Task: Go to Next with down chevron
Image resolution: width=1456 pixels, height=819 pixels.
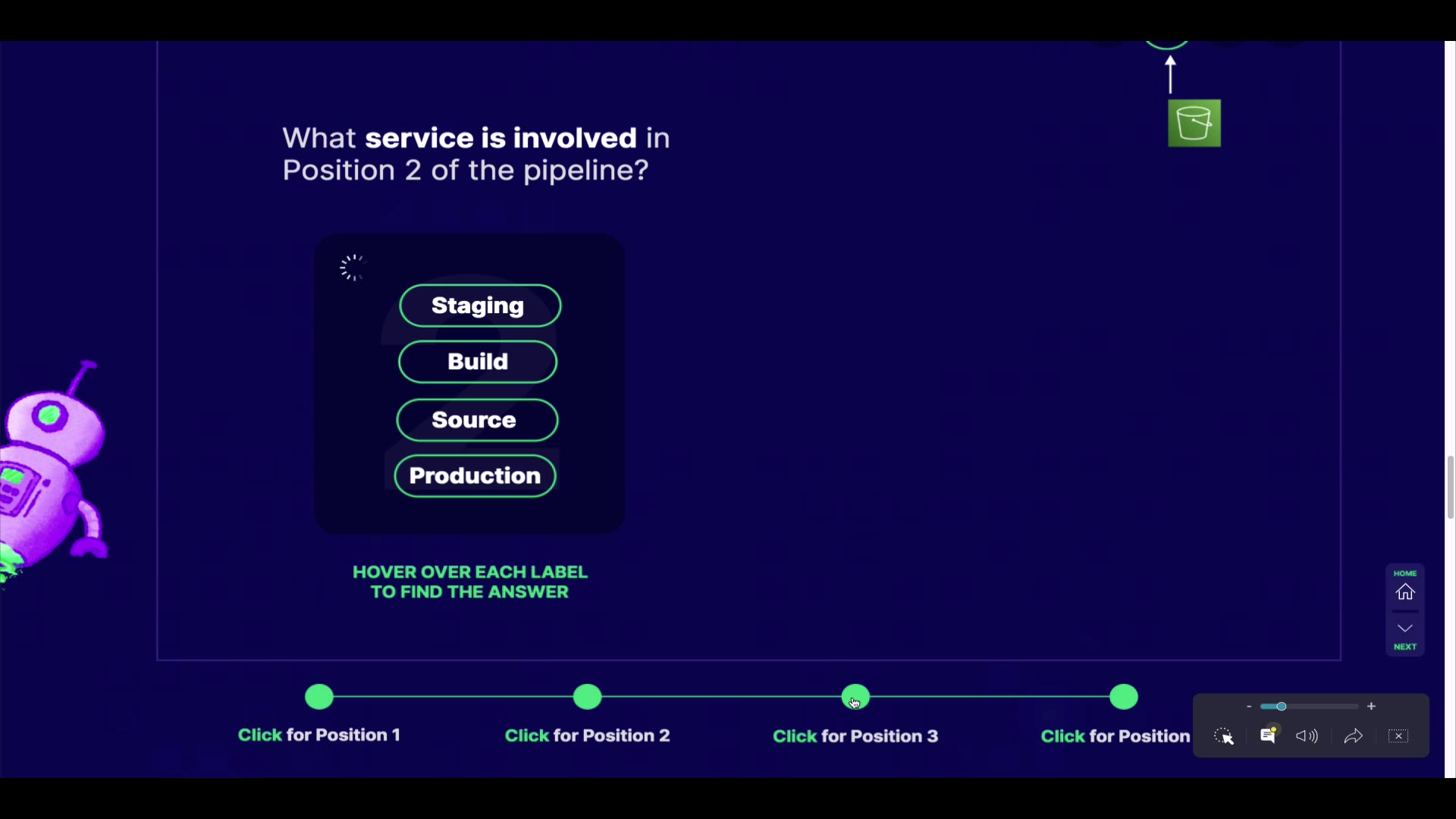Action: click(1405, 629)
